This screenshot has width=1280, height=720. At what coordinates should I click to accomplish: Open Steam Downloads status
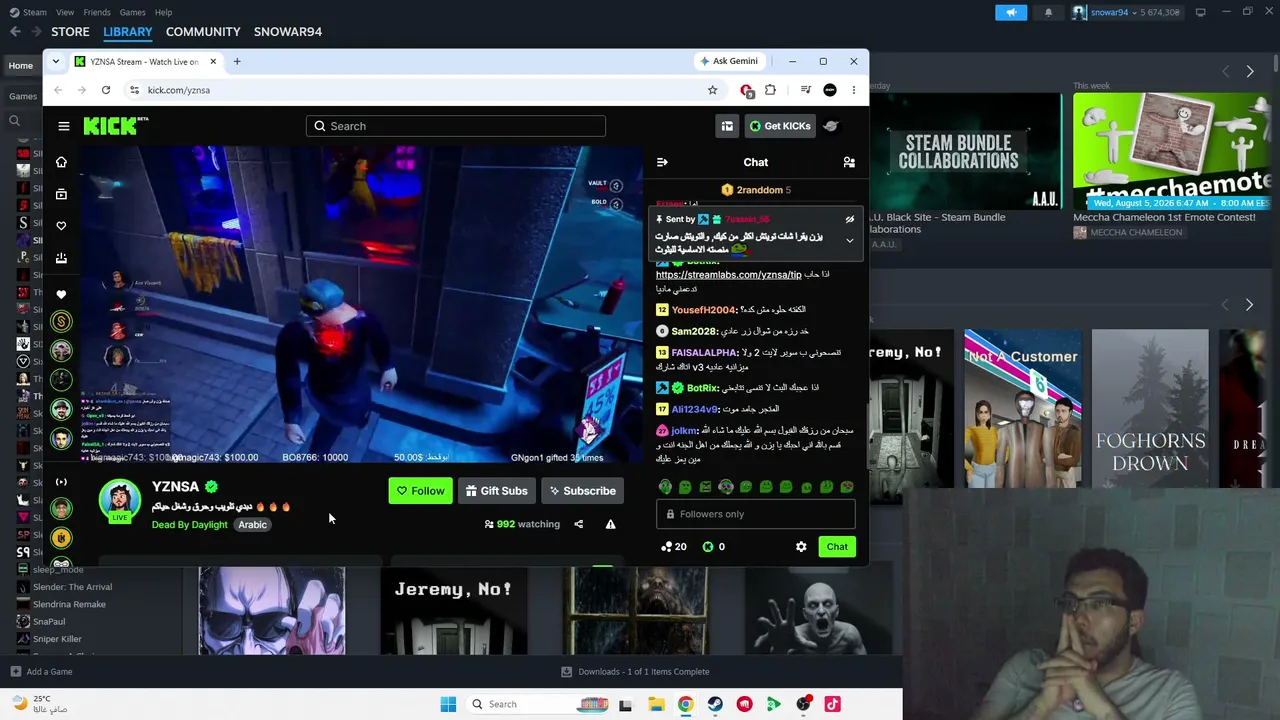635,672
